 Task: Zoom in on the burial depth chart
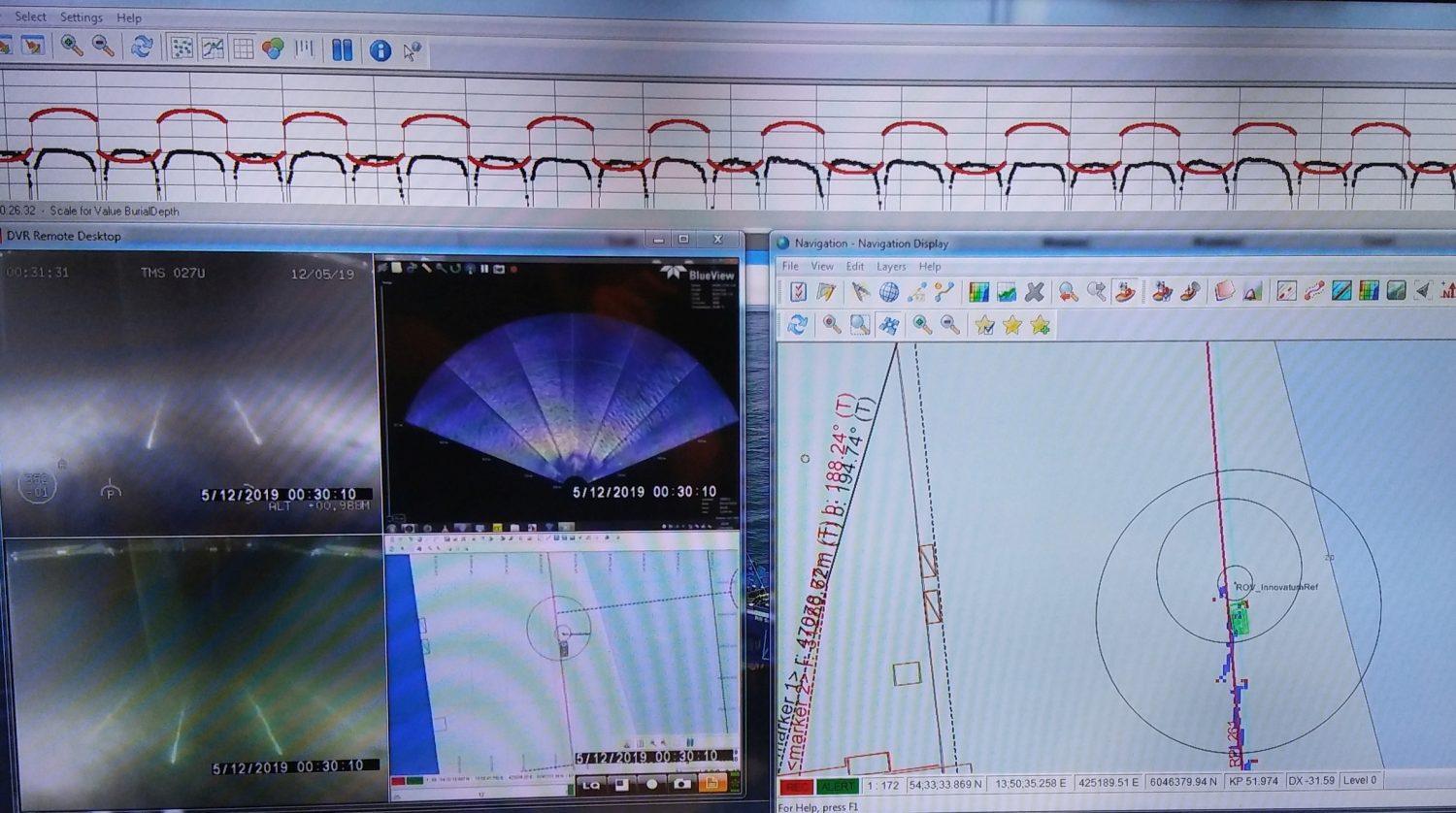click(71, 46)
